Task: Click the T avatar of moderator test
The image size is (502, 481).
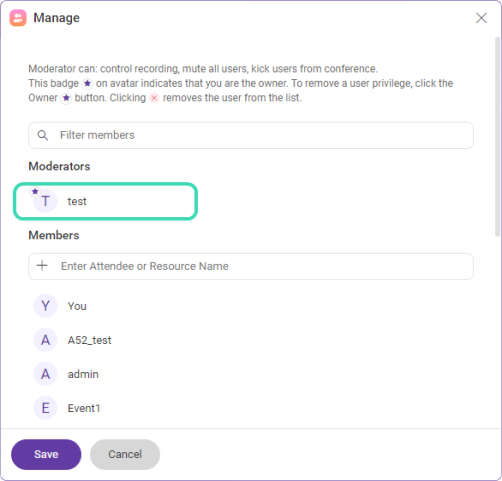Action: (45, 201)
